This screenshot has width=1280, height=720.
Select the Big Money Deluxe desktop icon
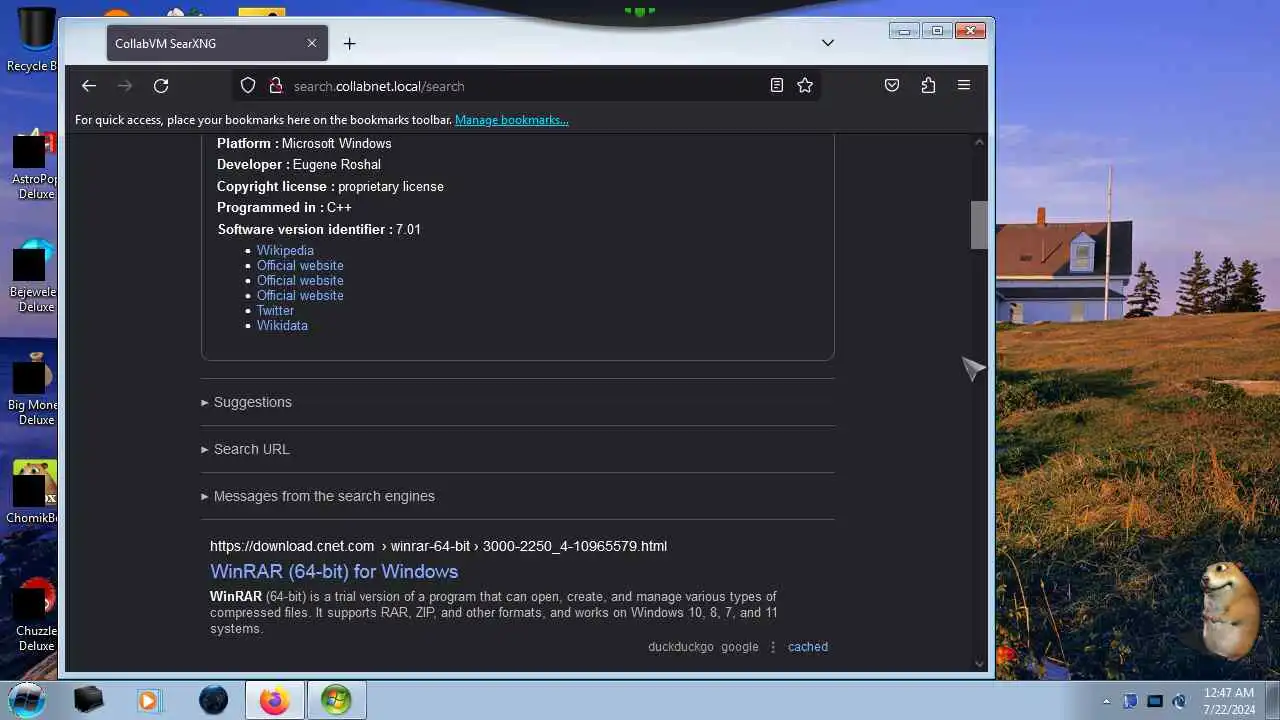point(35,388)
